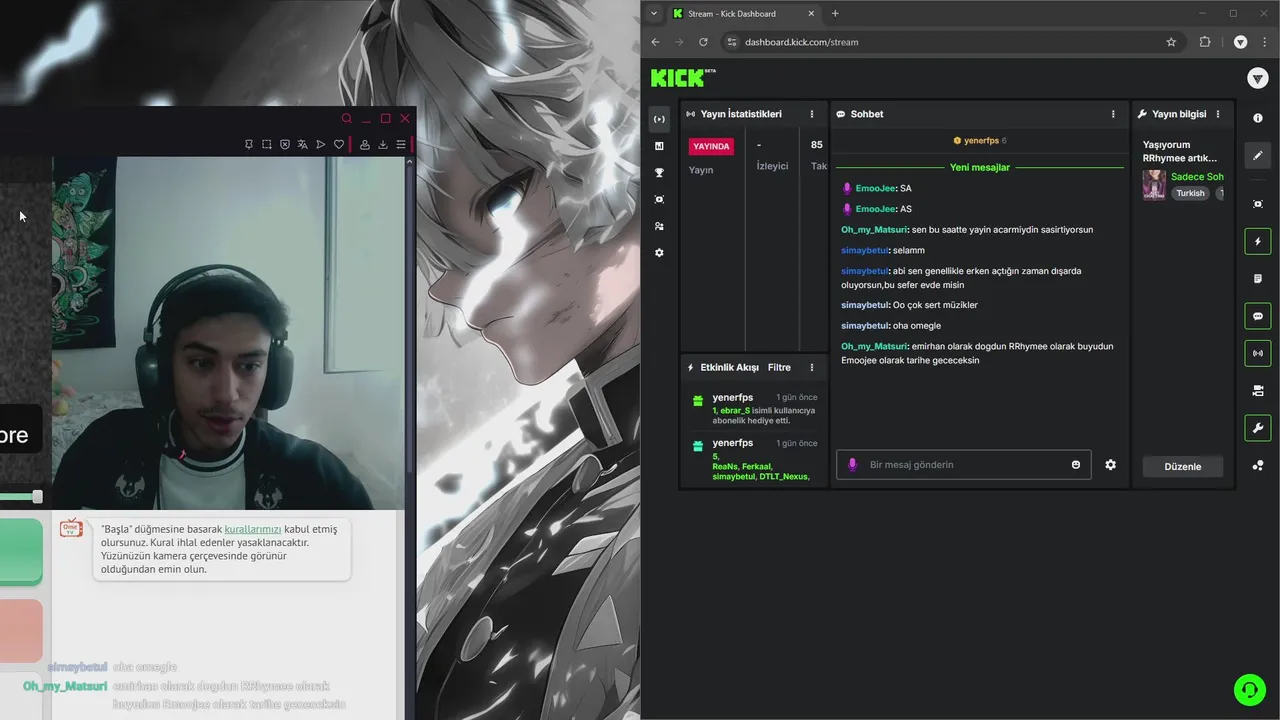The height and width of the screenshot is (720, 1280).
Task: Click the Turkish language tag
Action: (1190, 193)
